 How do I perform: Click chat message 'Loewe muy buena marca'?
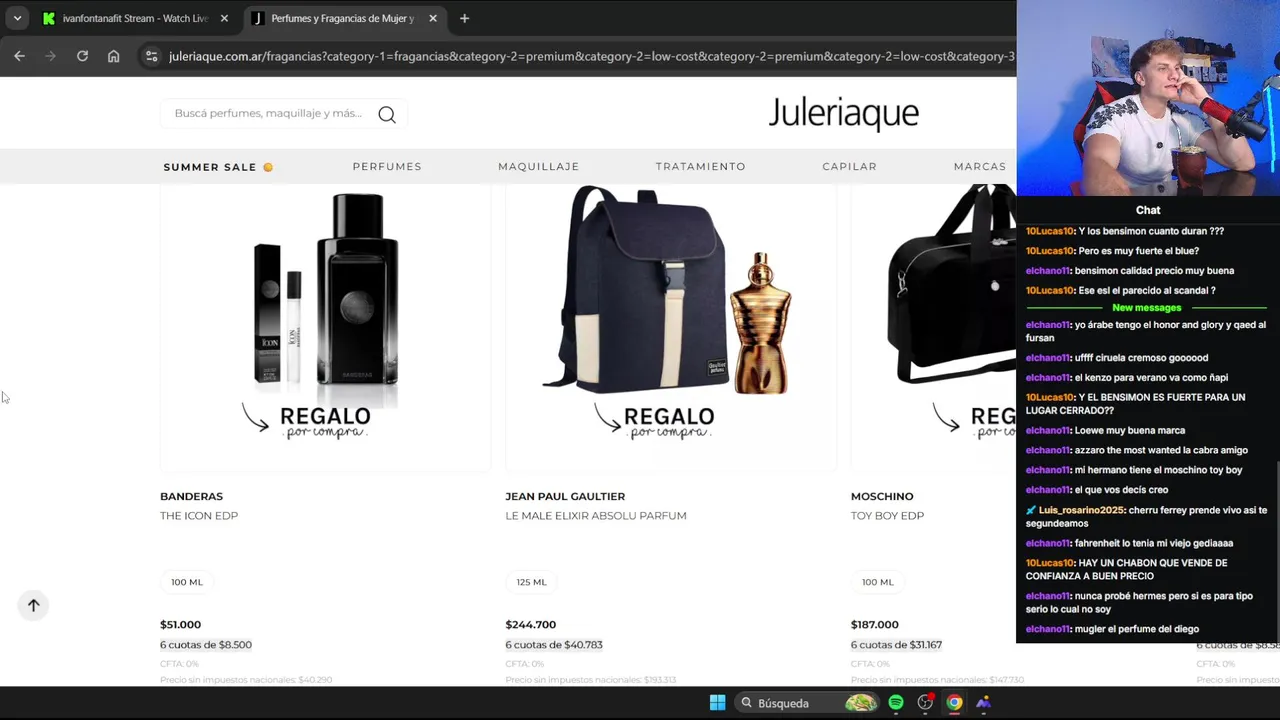tap(1130, 430)
